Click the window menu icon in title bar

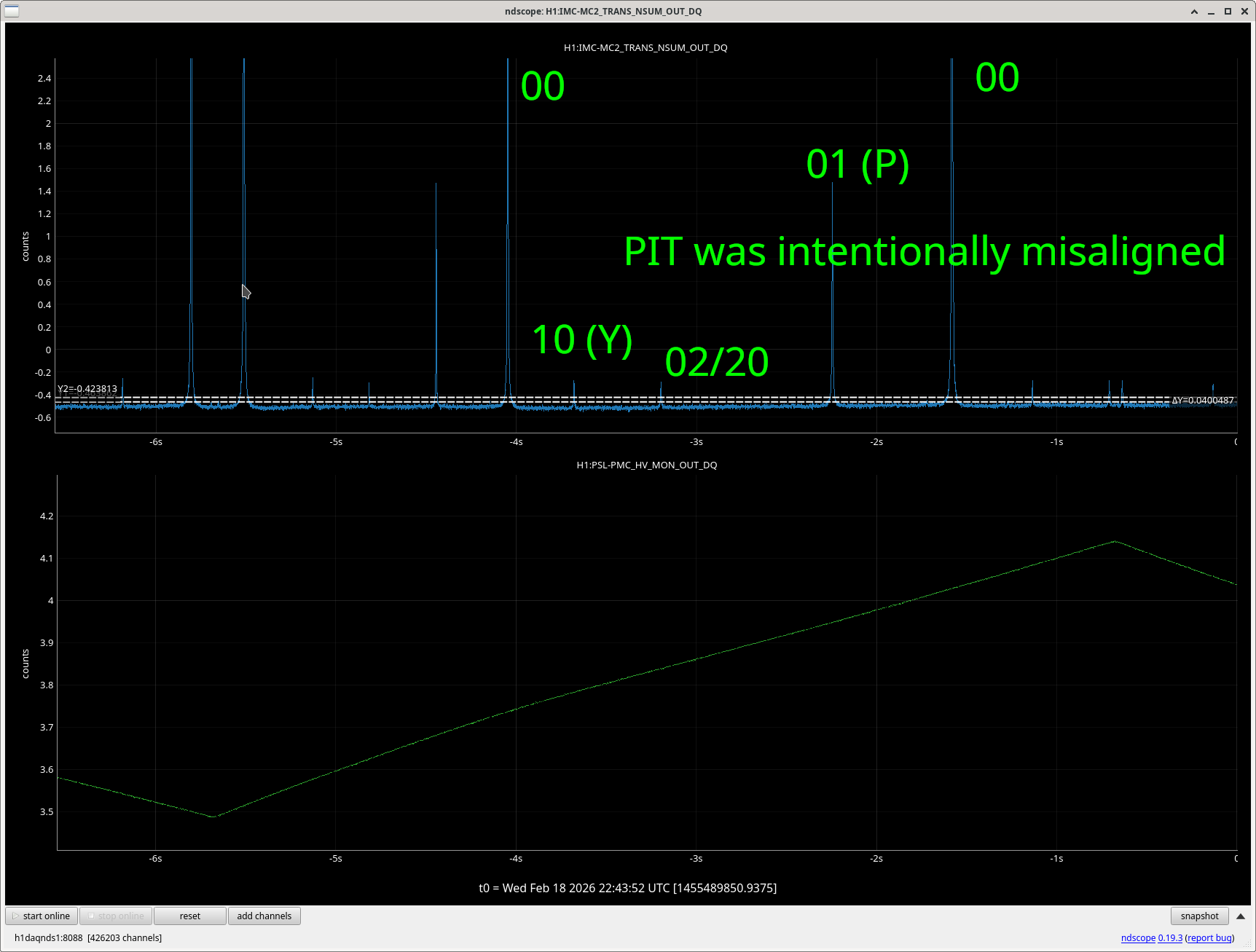pos(12,11)
